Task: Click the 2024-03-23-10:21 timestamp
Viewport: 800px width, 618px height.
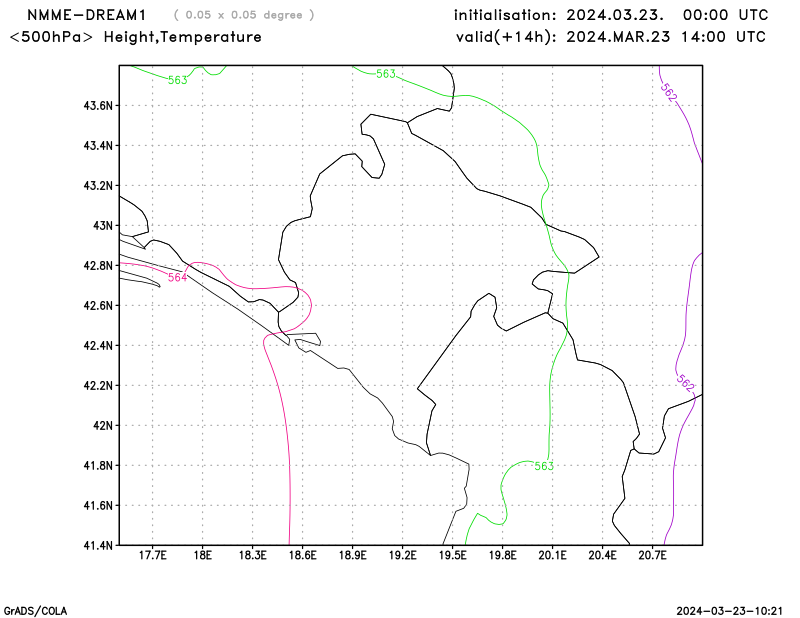Action: (730, 611)
